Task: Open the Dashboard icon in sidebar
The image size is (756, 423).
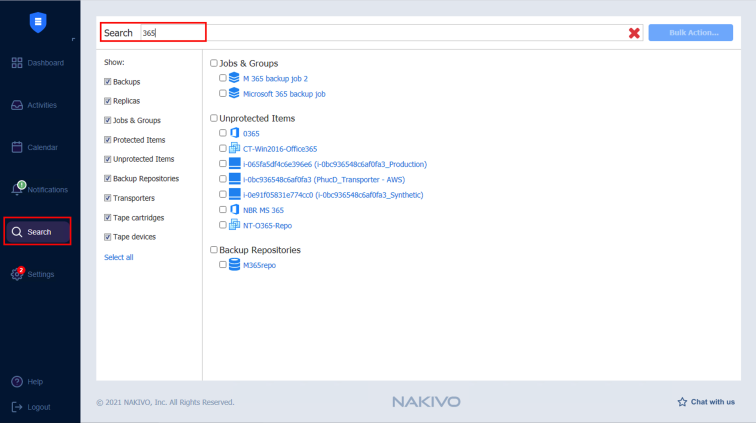Action: 17,63
